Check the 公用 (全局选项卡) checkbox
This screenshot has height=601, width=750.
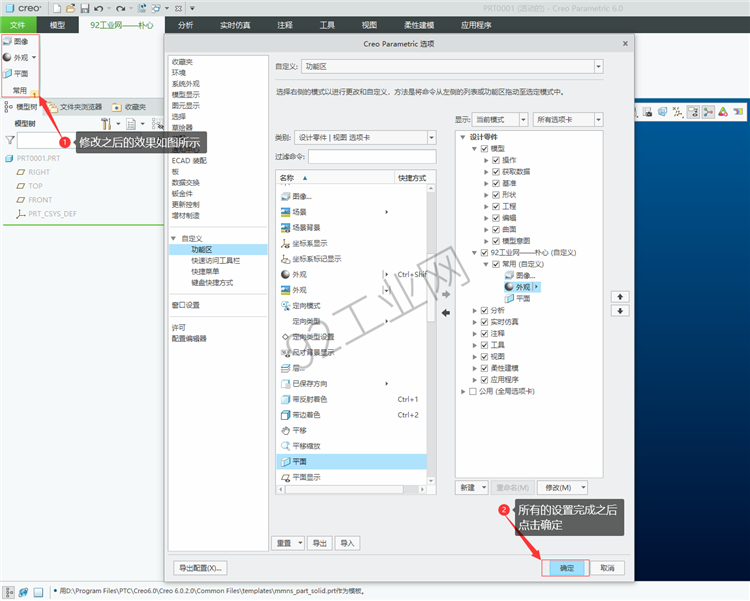click(473, 391)
